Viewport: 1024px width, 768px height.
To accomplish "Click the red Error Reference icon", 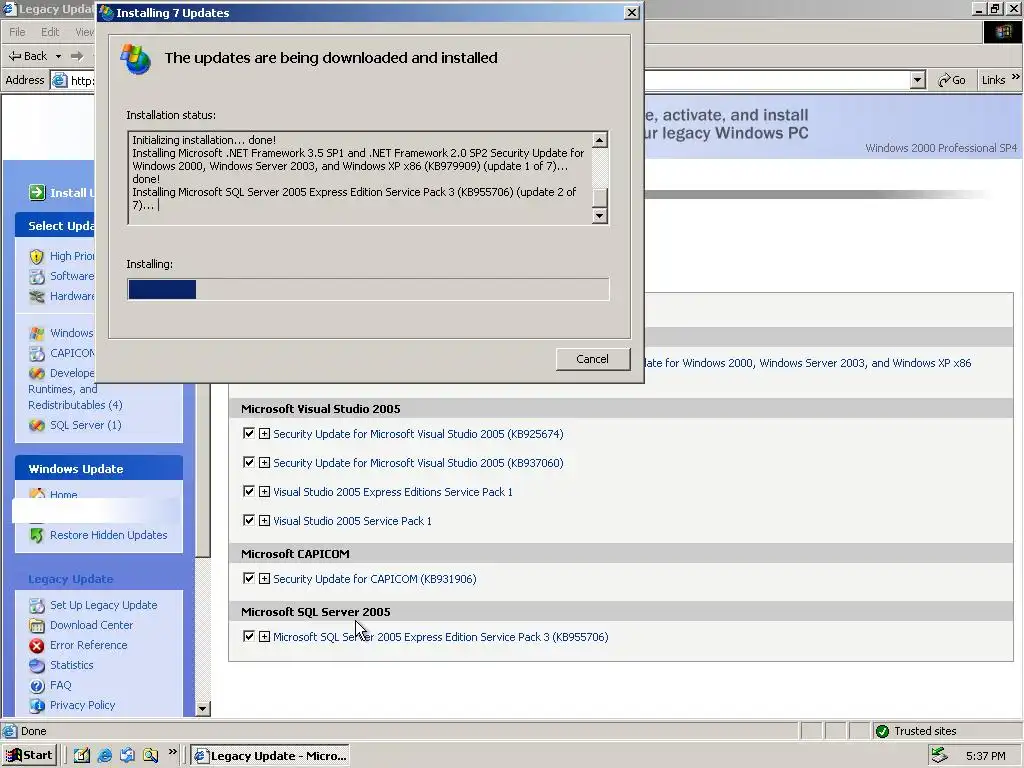I will pos(37,645).
